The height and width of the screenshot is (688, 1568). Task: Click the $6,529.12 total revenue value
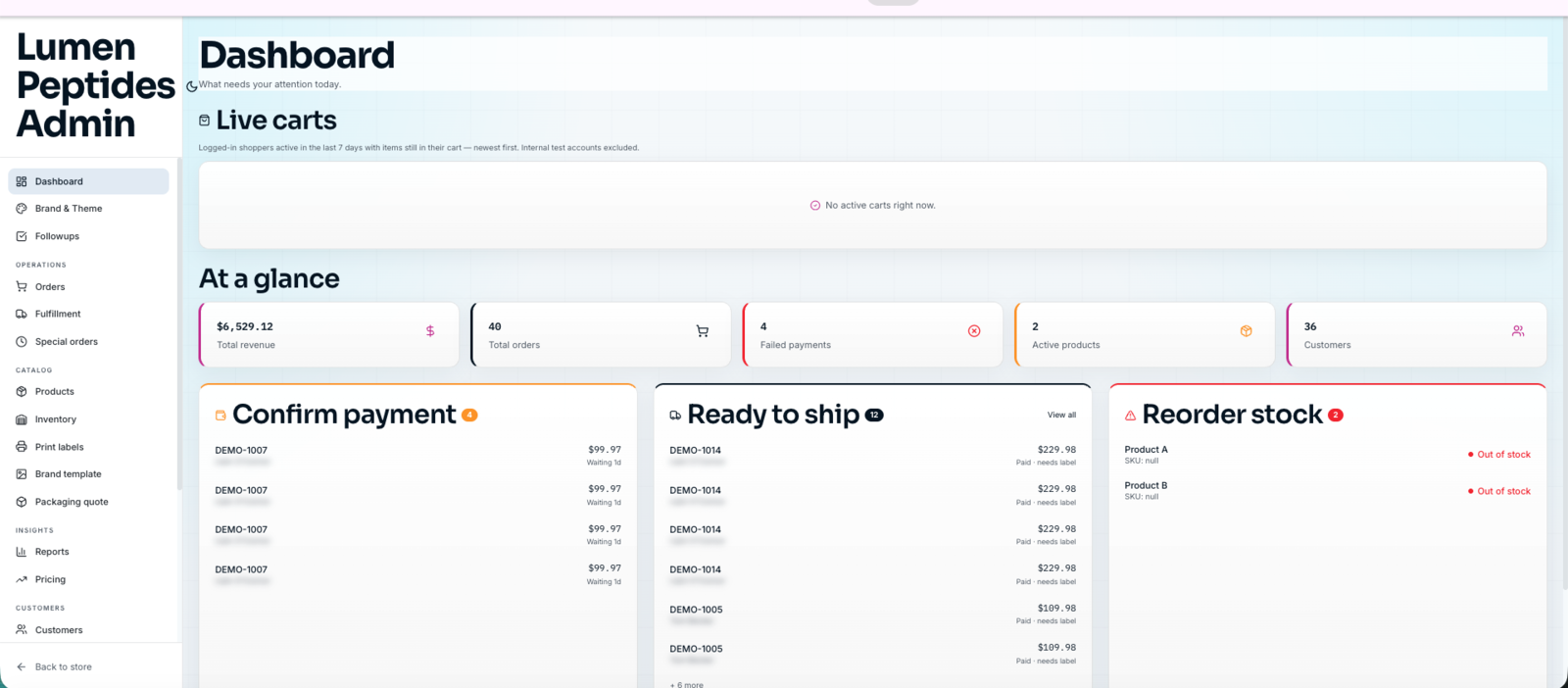245,327
